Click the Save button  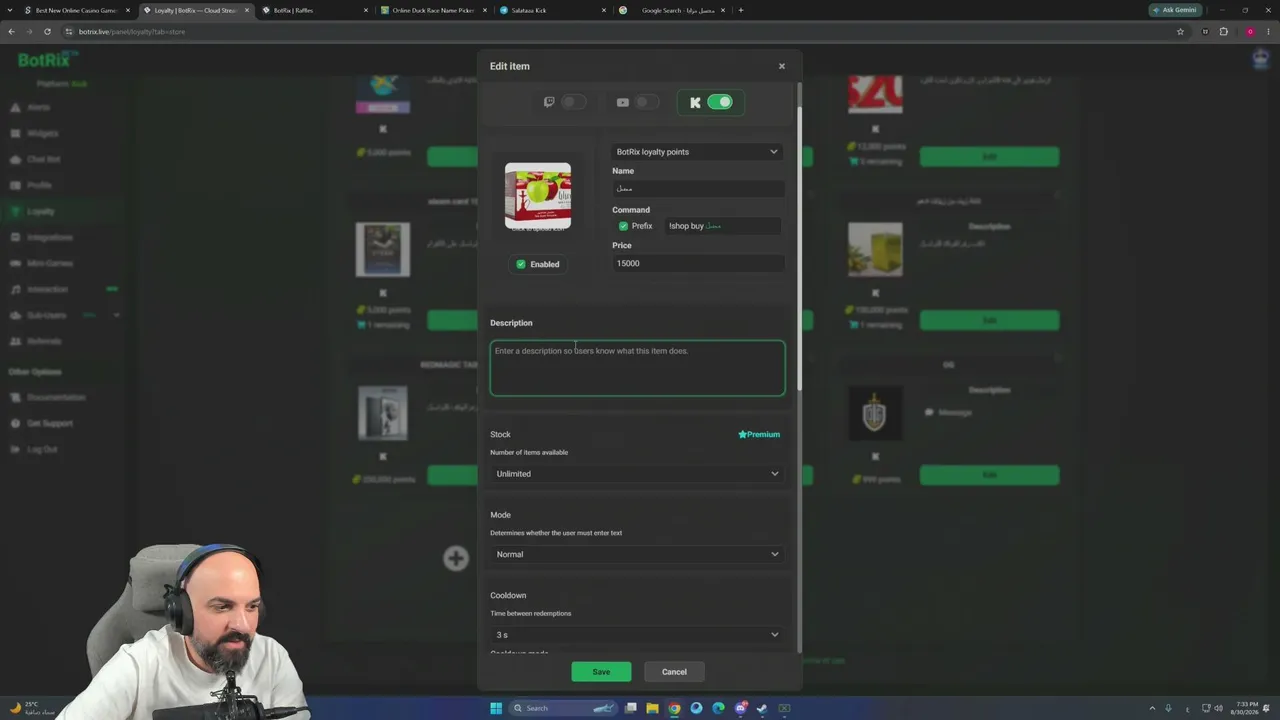601,672
